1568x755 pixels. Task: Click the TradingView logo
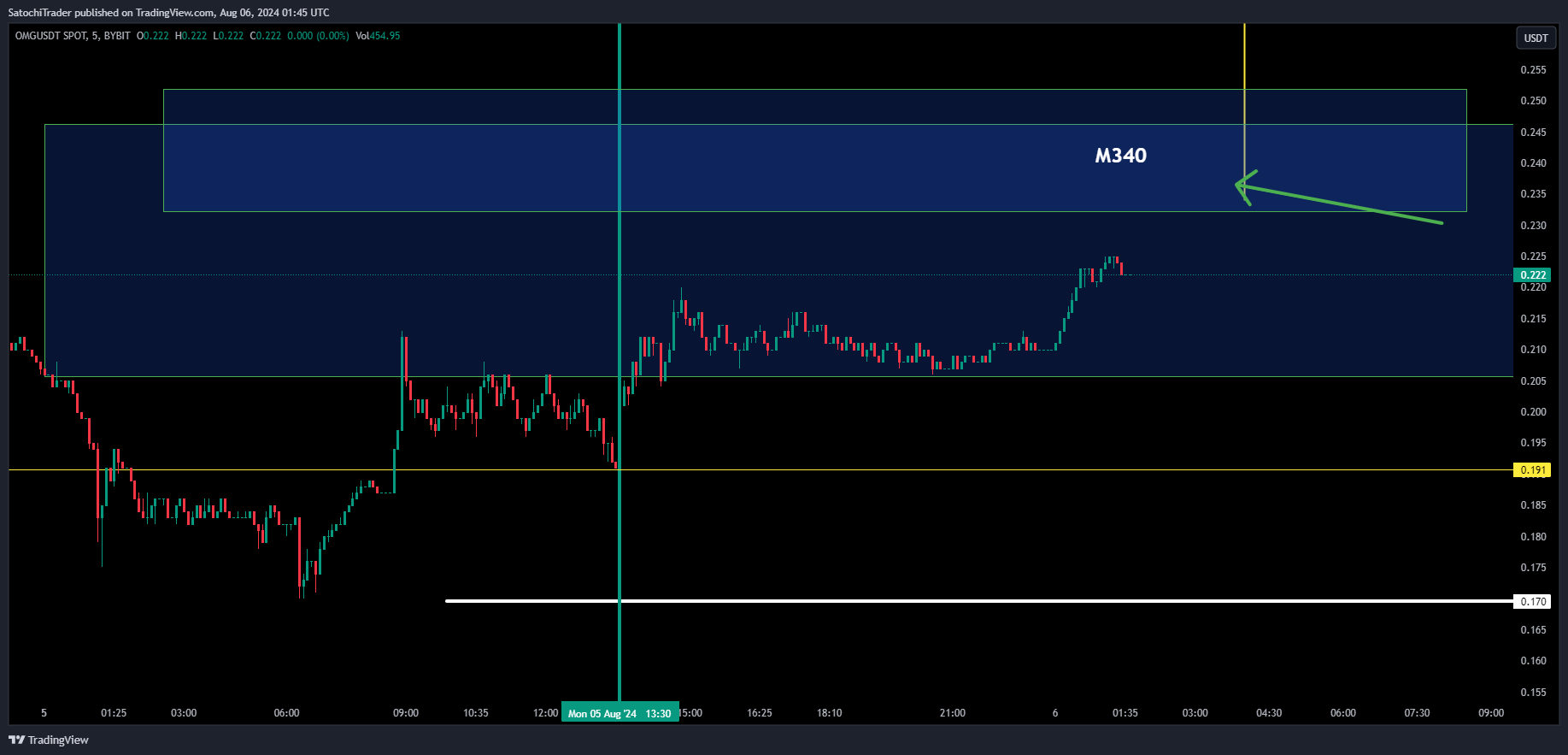pos(49,740)
